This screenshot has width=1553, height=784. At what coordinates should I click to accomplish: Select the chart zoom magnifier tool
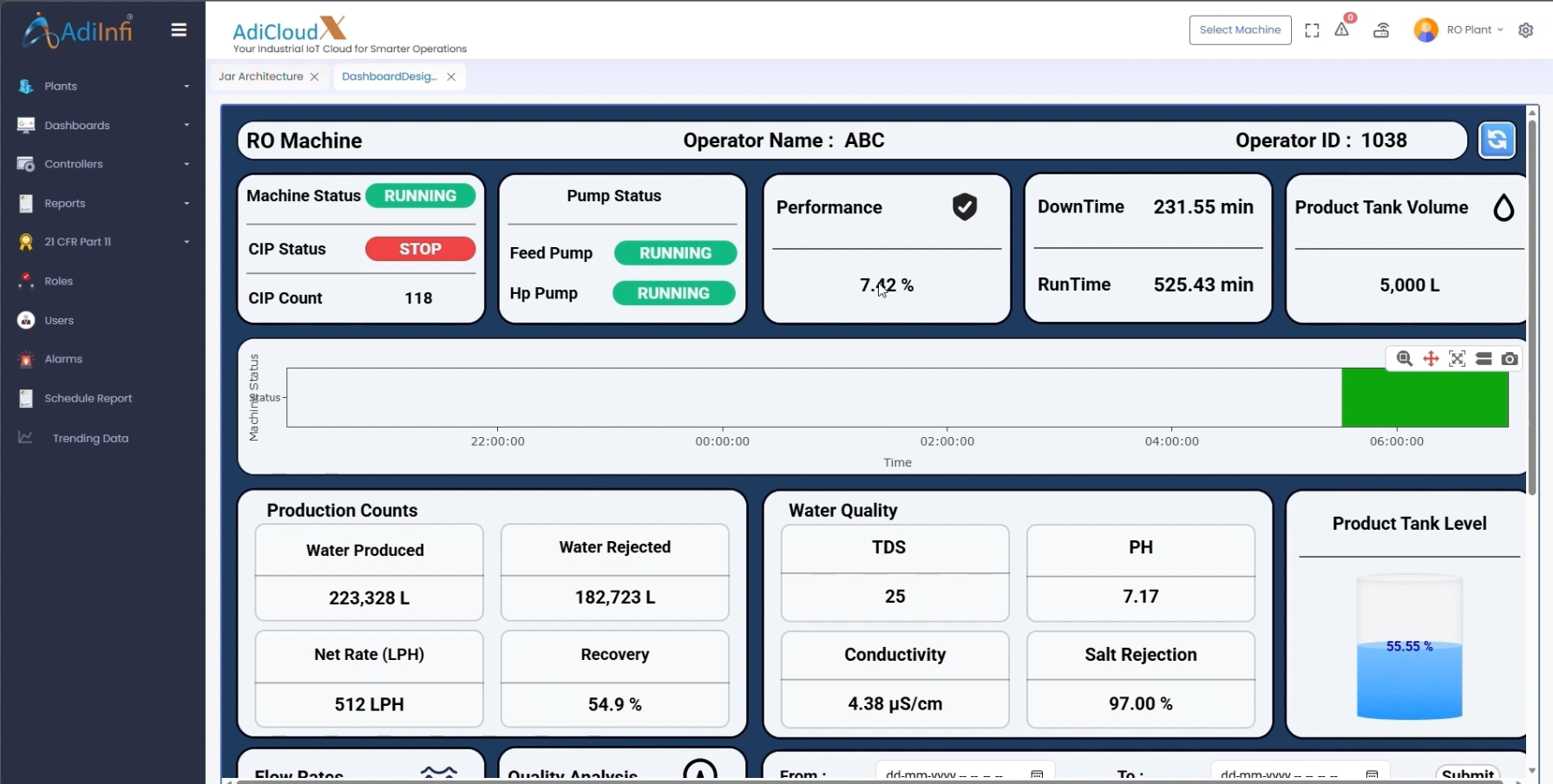1404,359
